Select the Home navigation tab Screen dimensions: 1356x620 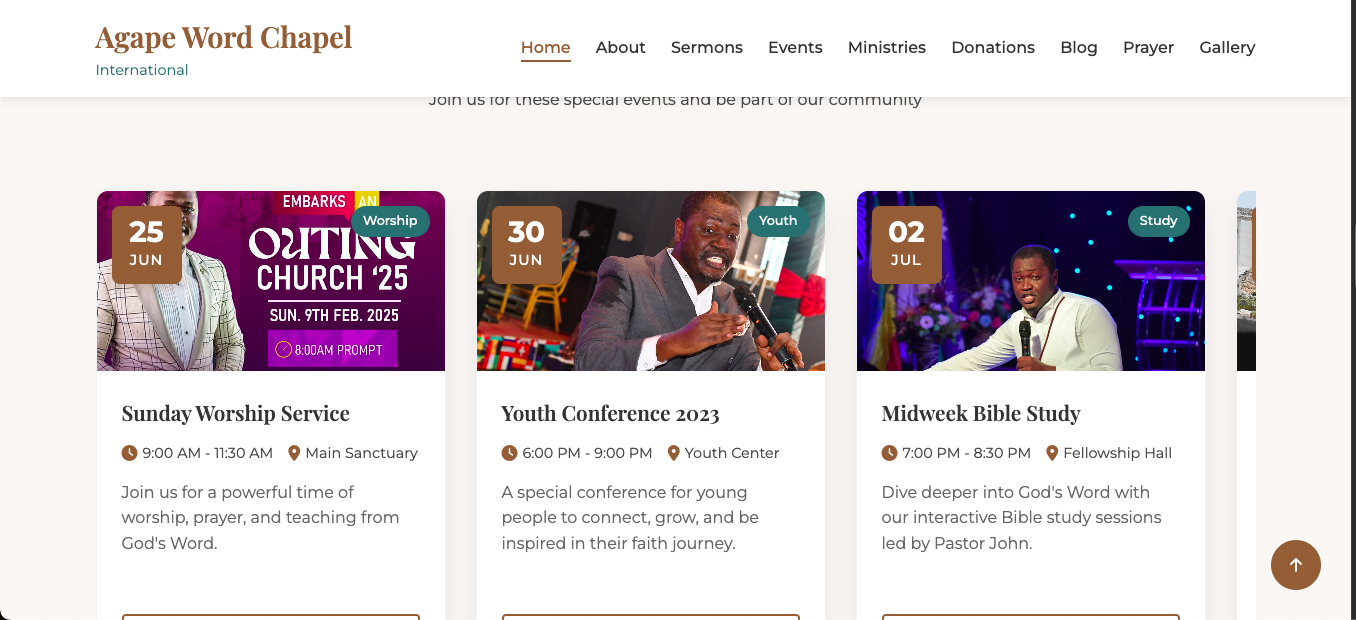545,47
